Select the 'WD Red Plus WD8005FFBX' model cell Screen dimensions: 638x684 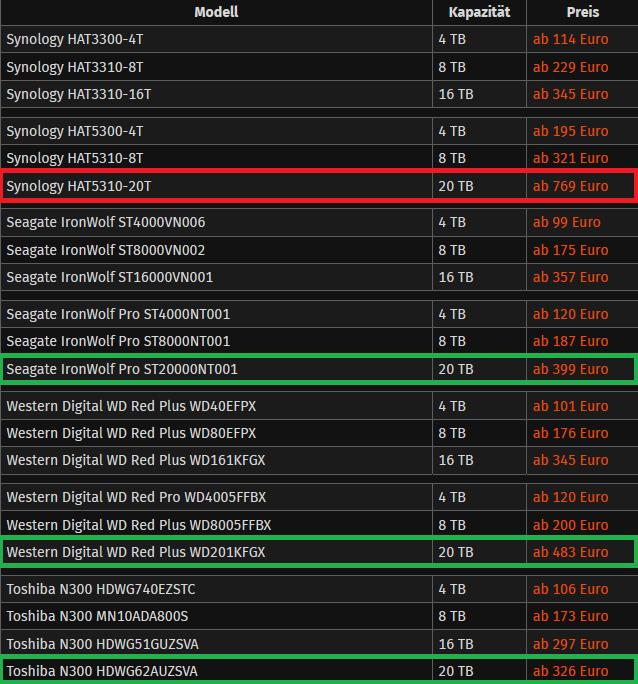coord(216,525)
